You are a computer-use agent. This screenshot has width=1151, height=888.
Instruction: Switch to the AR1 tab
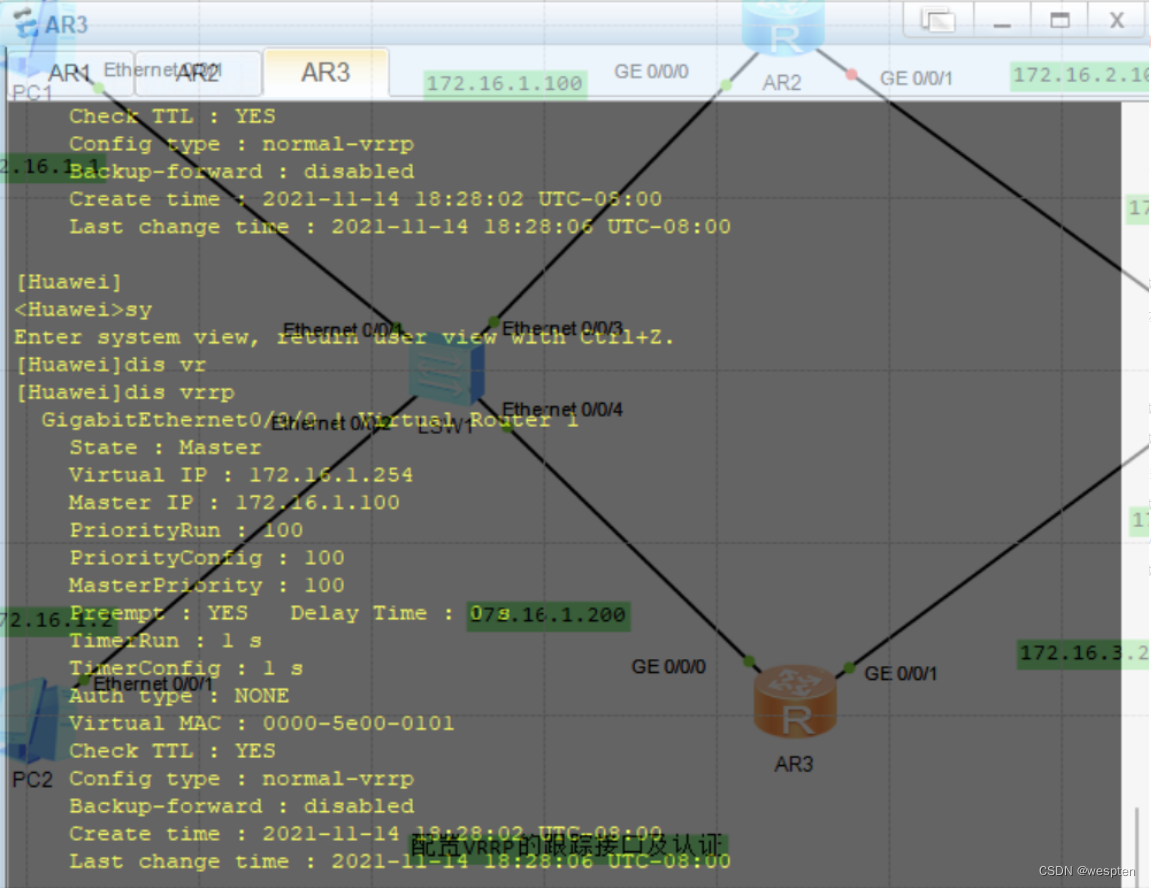point(70,72)
